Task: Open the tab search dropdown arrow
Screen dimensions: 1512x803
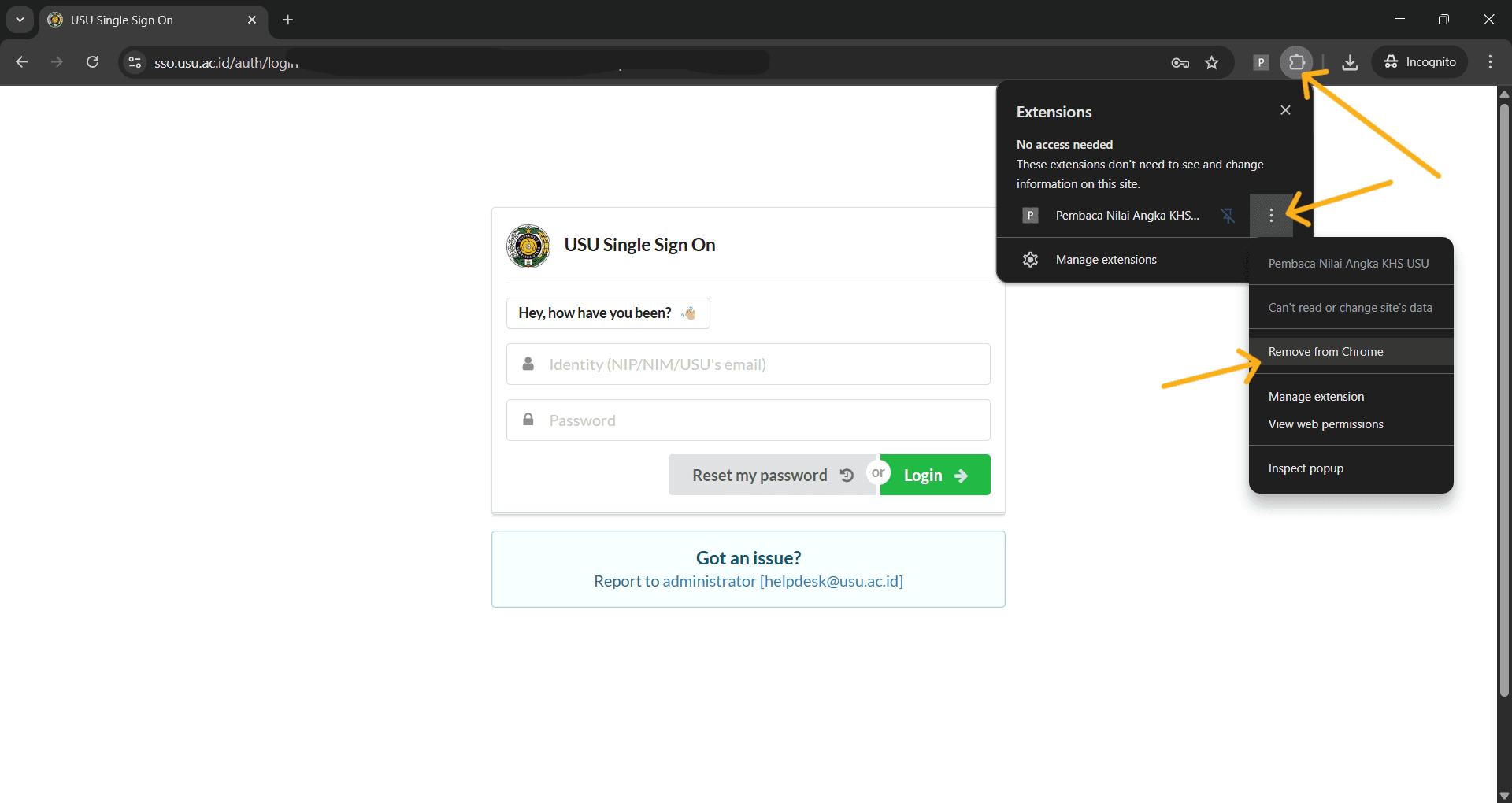Action: click(x=20, y=20)
